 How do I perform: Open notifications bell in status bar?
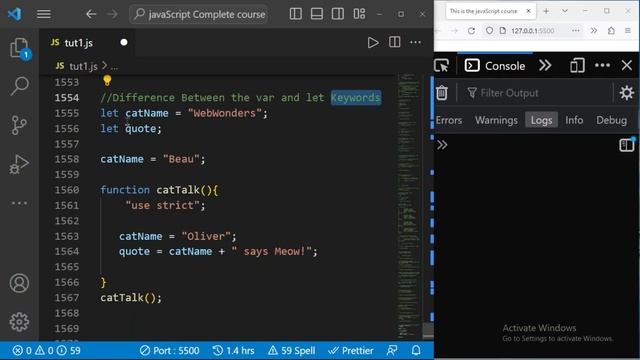416,351
